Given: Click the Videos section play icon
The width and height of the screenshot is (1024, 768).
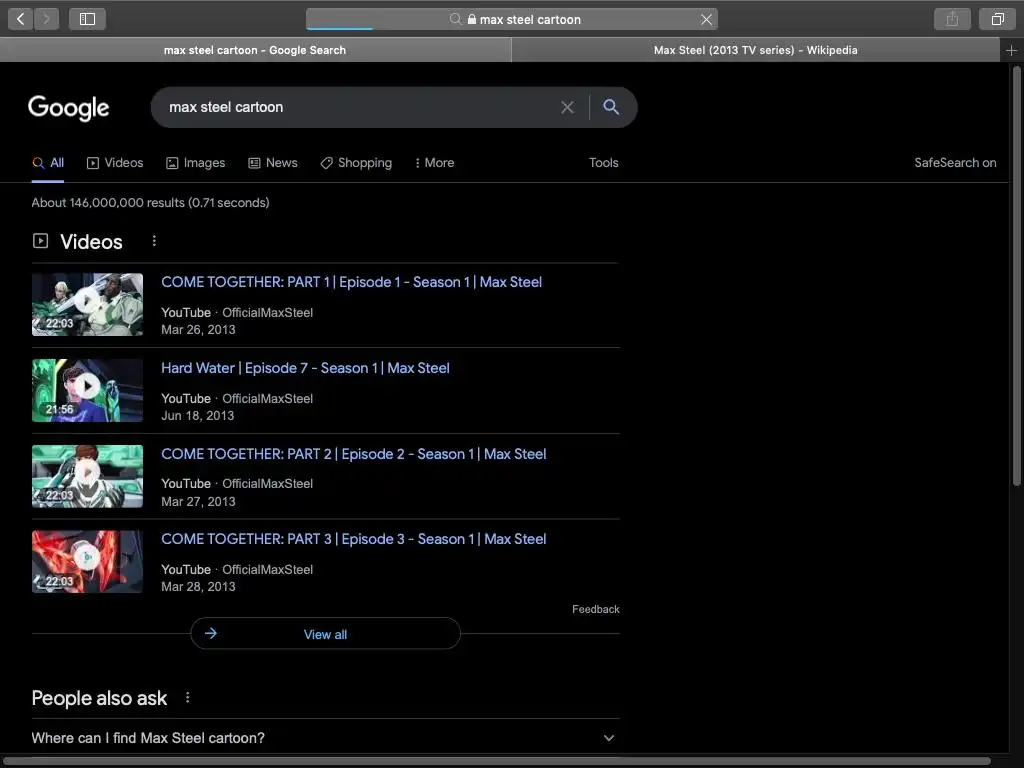Looking at the screenshot, I should coord(40,241).
